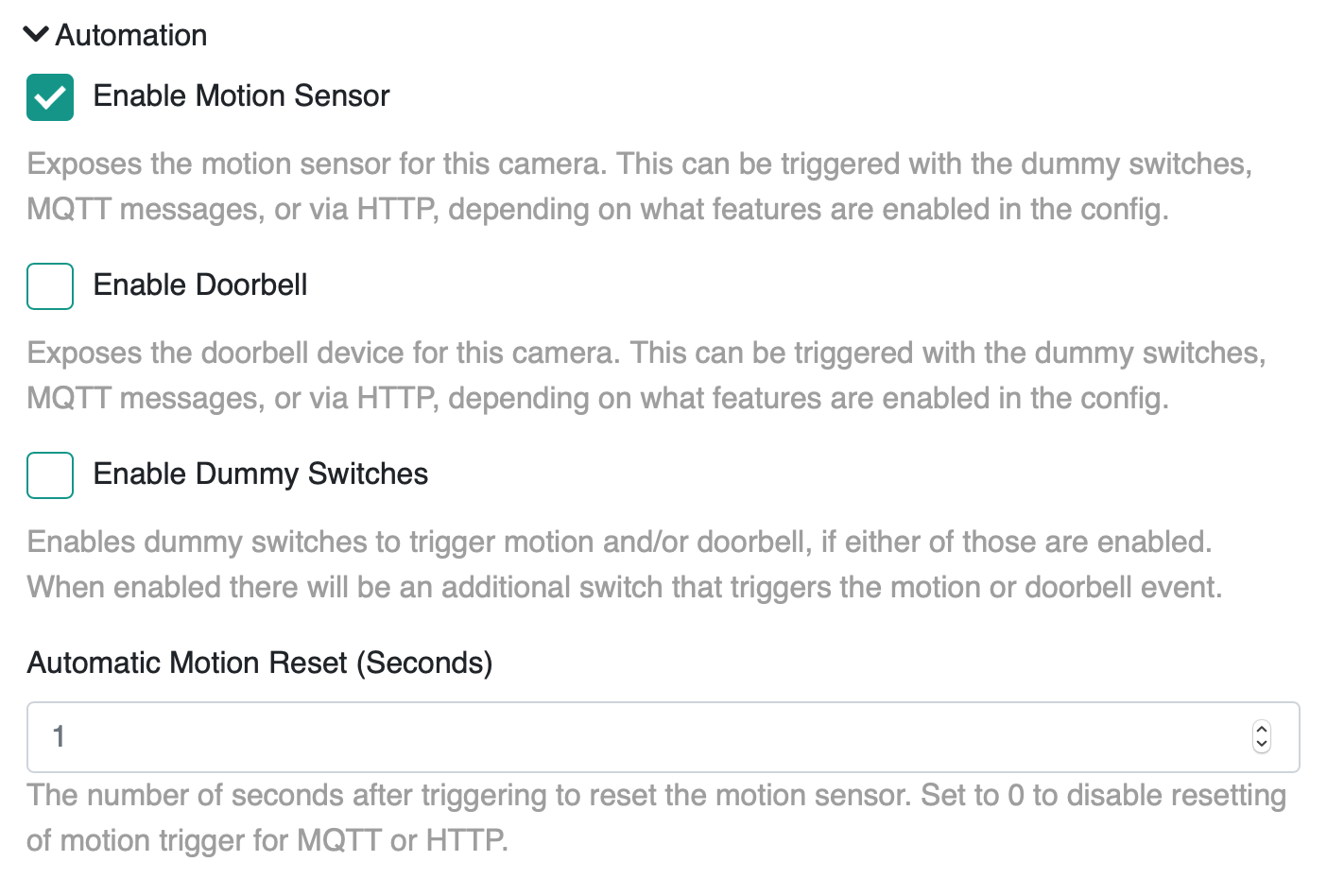Select the 'Enable Dummy Switches' label text
Viewport: 1344px width, 896px height.
(x=261, y=474)
